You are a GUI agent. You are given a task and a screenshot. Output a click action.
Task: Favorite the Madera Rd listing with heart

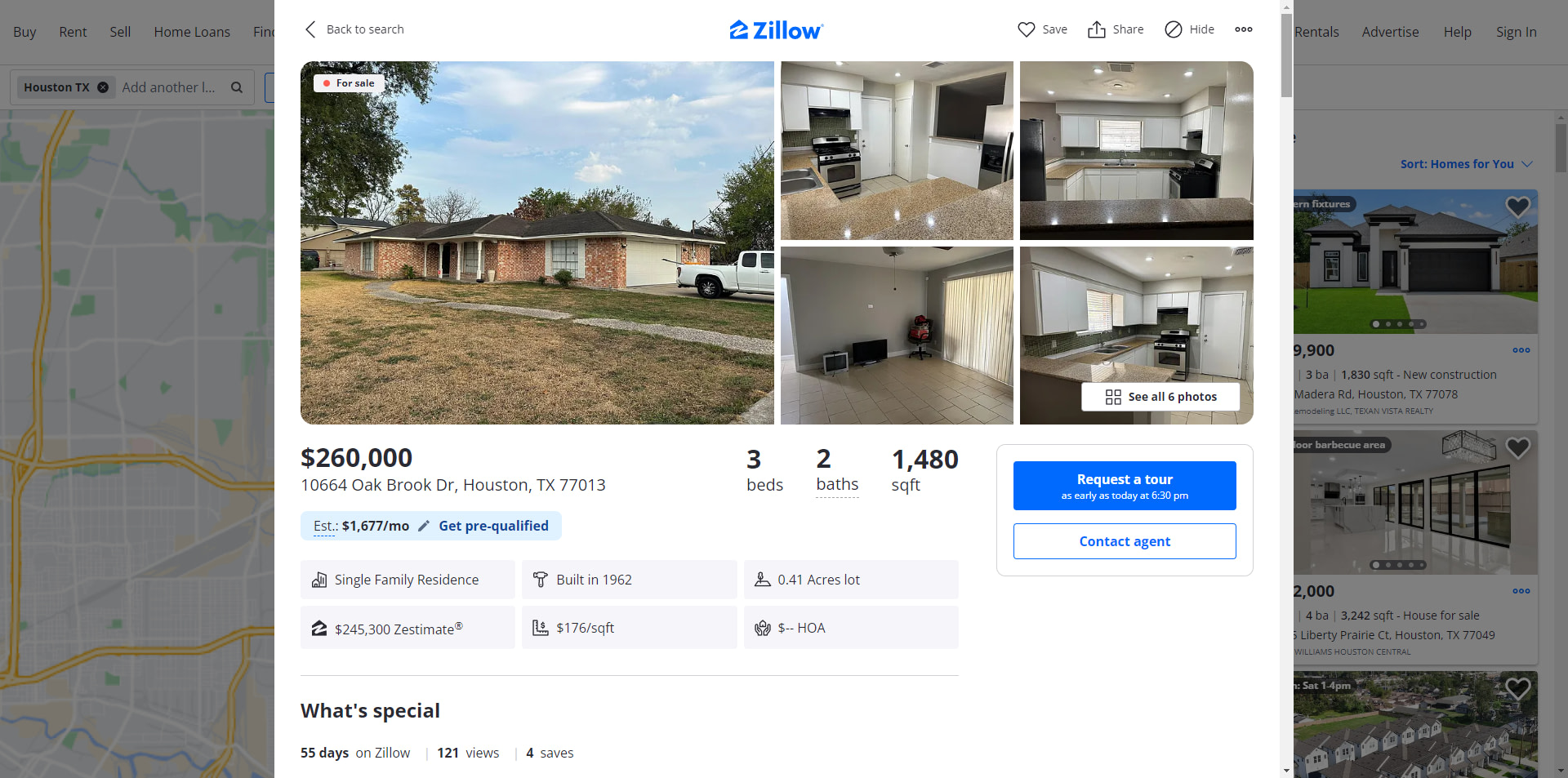[1517, 207]
